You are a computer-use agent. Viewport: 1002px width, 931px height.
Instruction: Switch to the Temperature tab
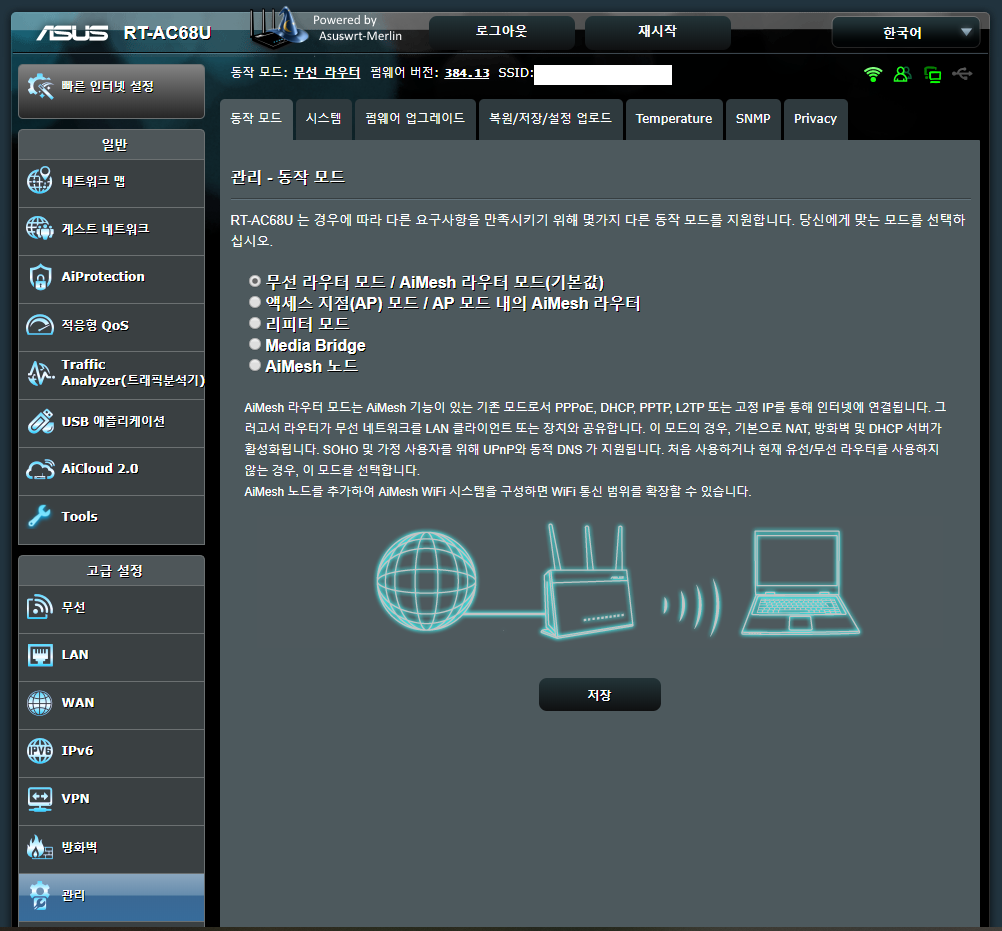[x=674, y=119]
